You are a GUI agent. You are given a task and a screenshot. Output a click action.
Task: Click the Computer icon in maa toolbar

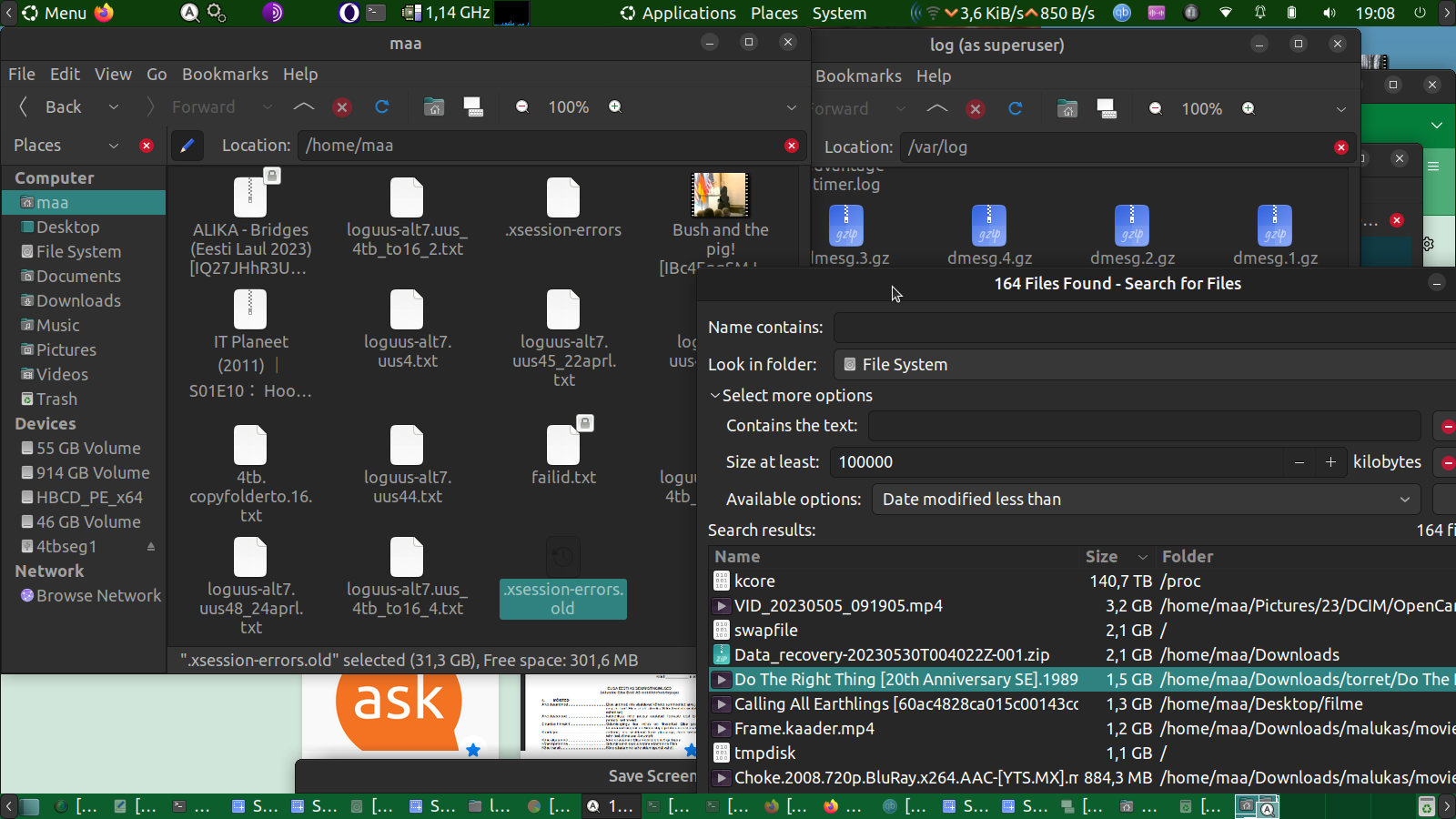click(x=473, y=107)
